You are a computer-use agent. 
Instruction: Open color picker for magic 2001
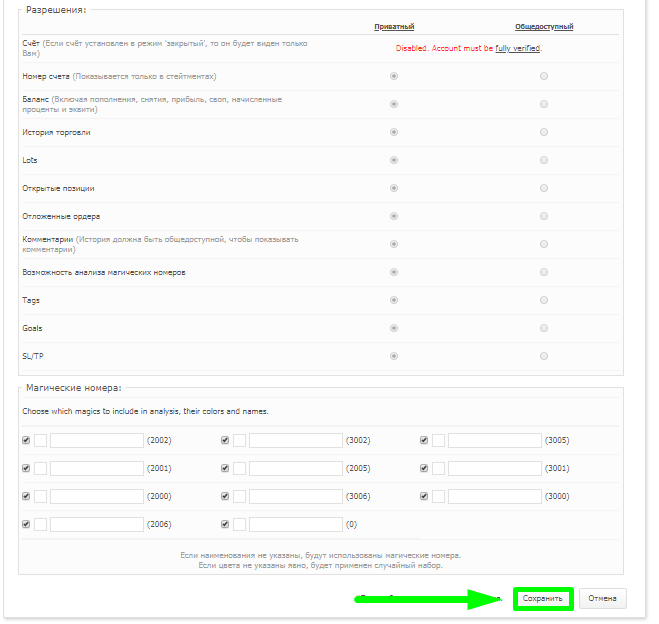[40, 468]
